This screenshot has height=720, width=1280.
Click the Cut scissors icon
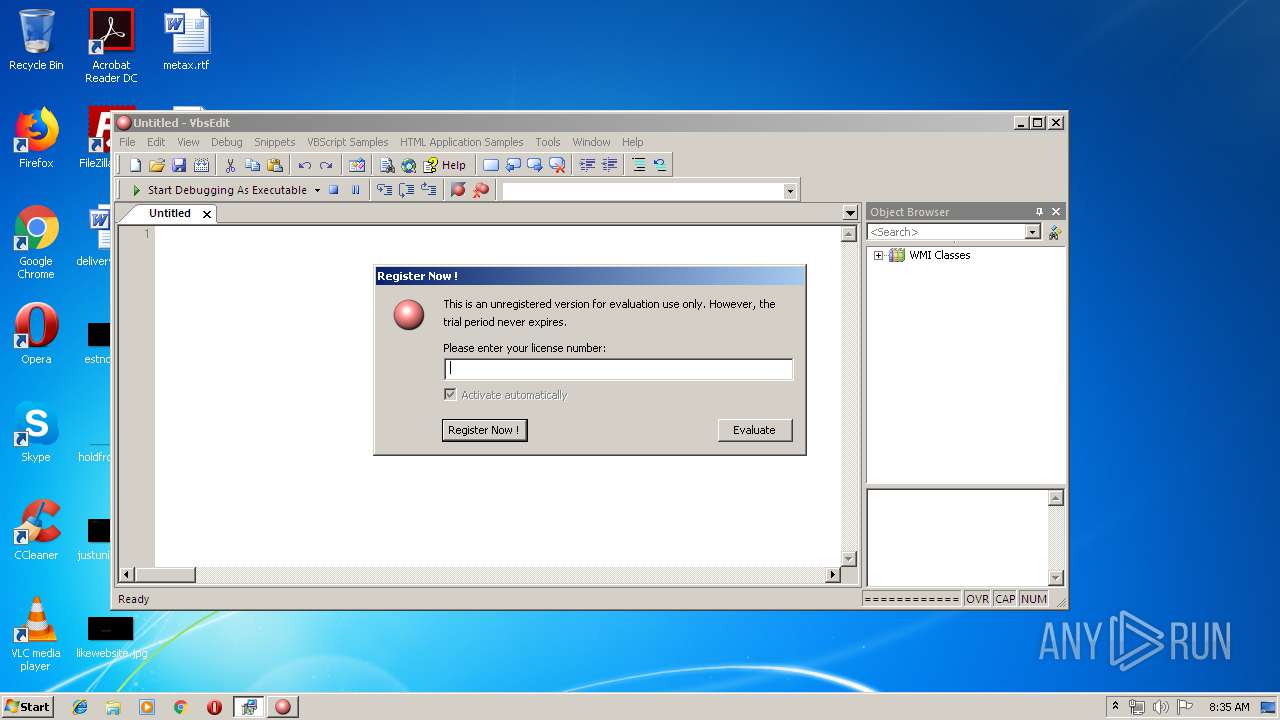pyautogui.click(x=230, y=165)
